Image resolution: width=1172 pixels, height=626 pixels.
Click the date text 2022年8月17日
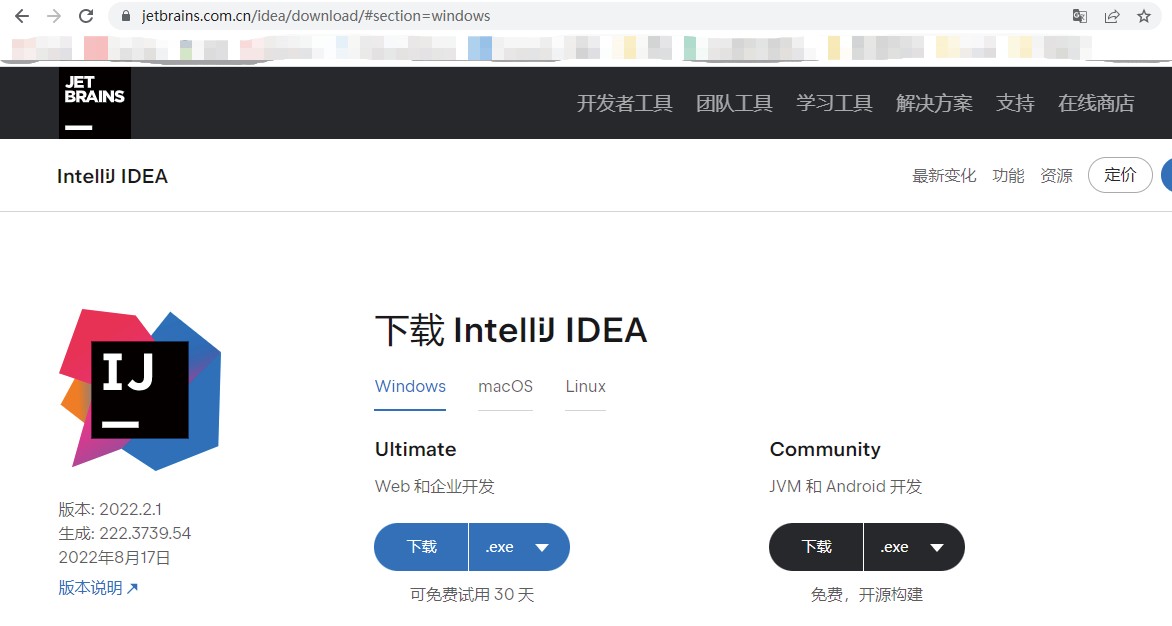[x=114, y=557]
